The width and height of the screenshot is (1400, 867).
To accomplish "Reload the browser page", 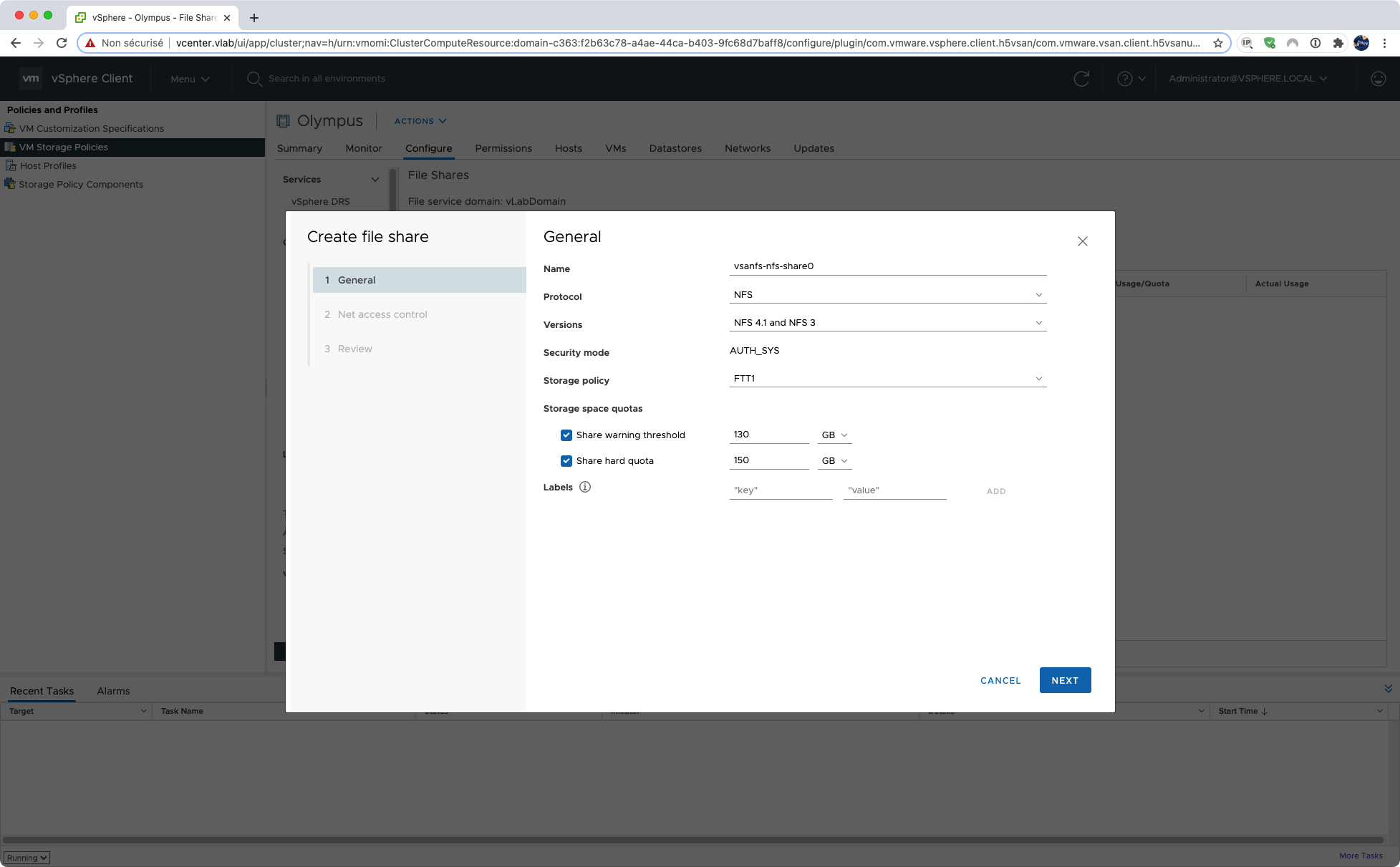I will tap(62, 43).
